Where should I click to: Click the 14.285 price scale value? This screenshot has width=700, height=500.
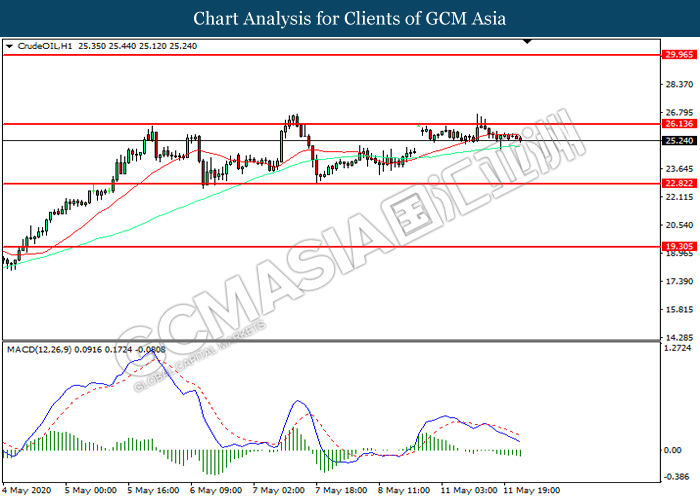[x=679, y=338]
